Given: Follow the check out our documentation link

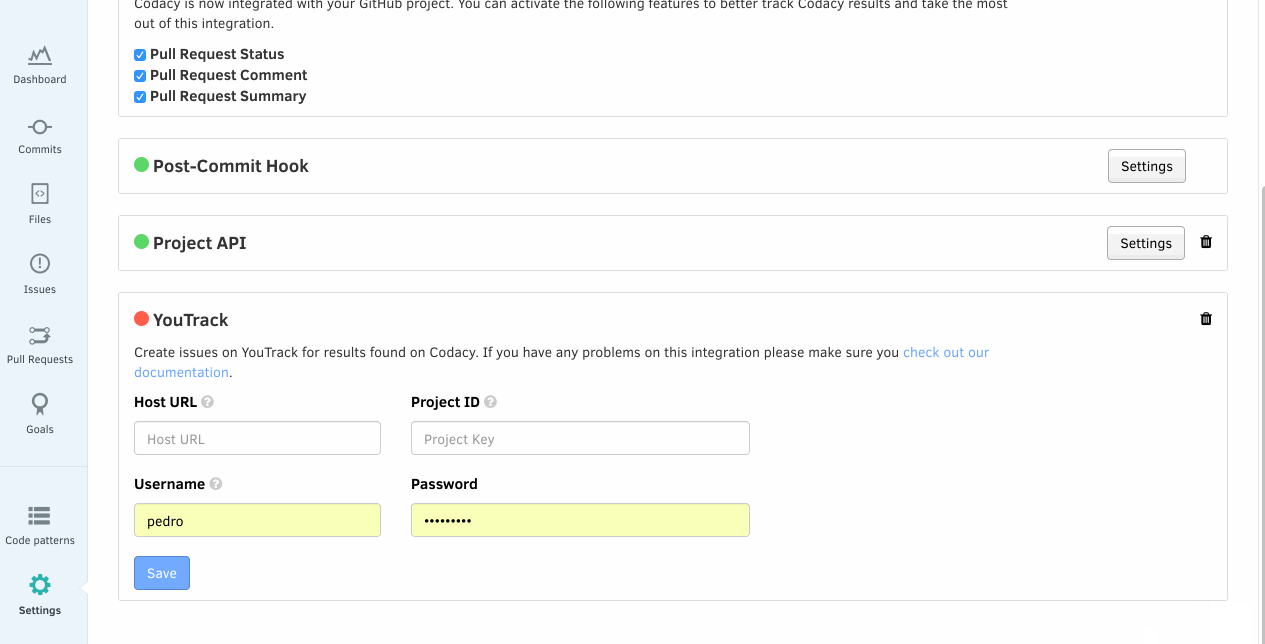Looking at the screenshot, I should (x=945, y=352).
